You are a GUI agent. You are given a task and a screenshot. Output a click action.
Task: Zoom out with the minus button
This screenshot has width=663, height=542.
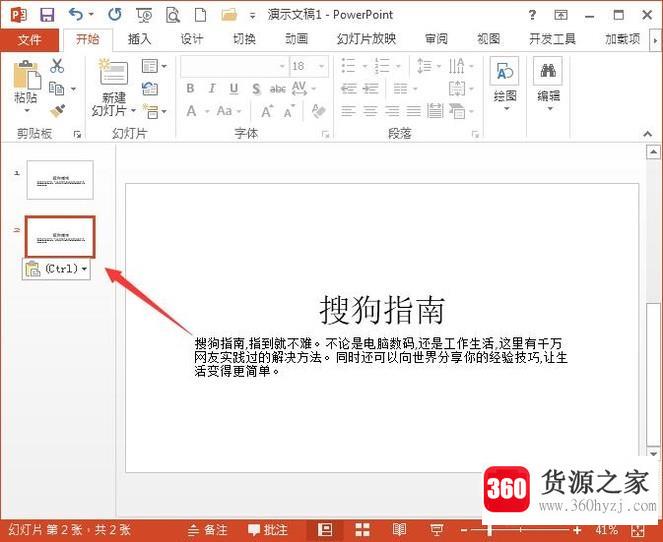pos(464,530)
